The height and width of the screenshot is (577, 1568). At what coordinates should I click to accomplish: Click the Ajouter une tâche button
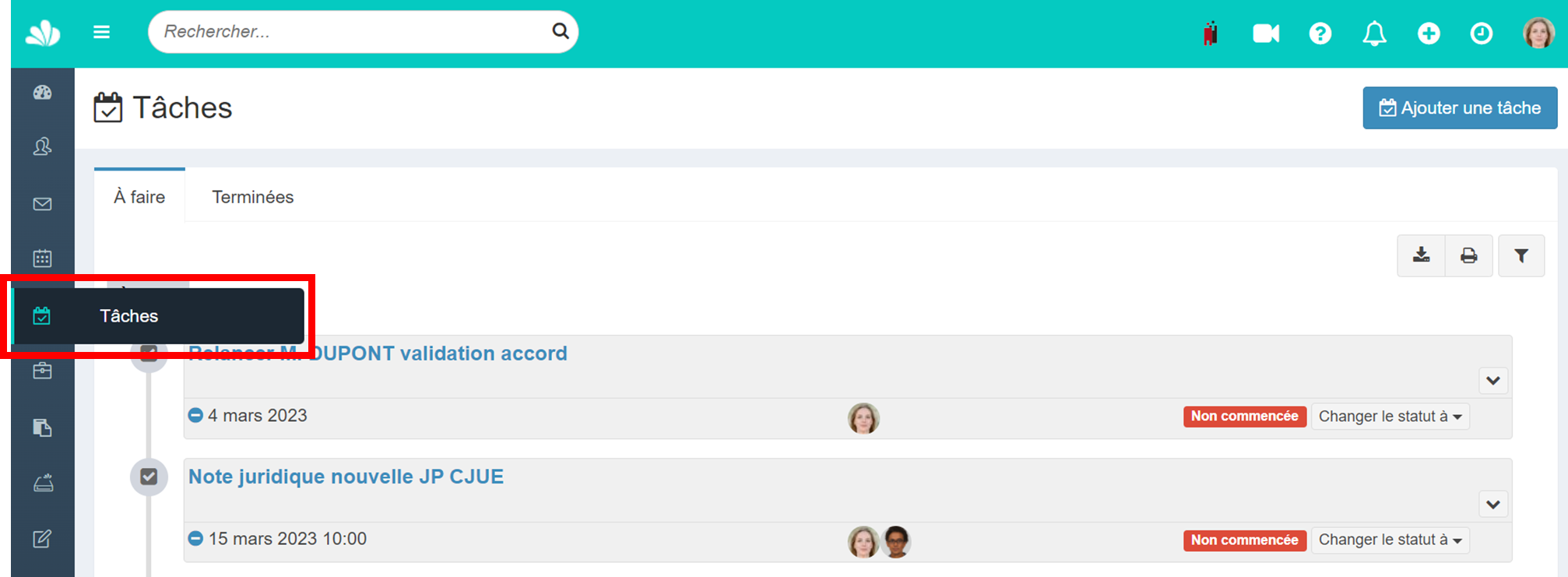[1460, 107]
